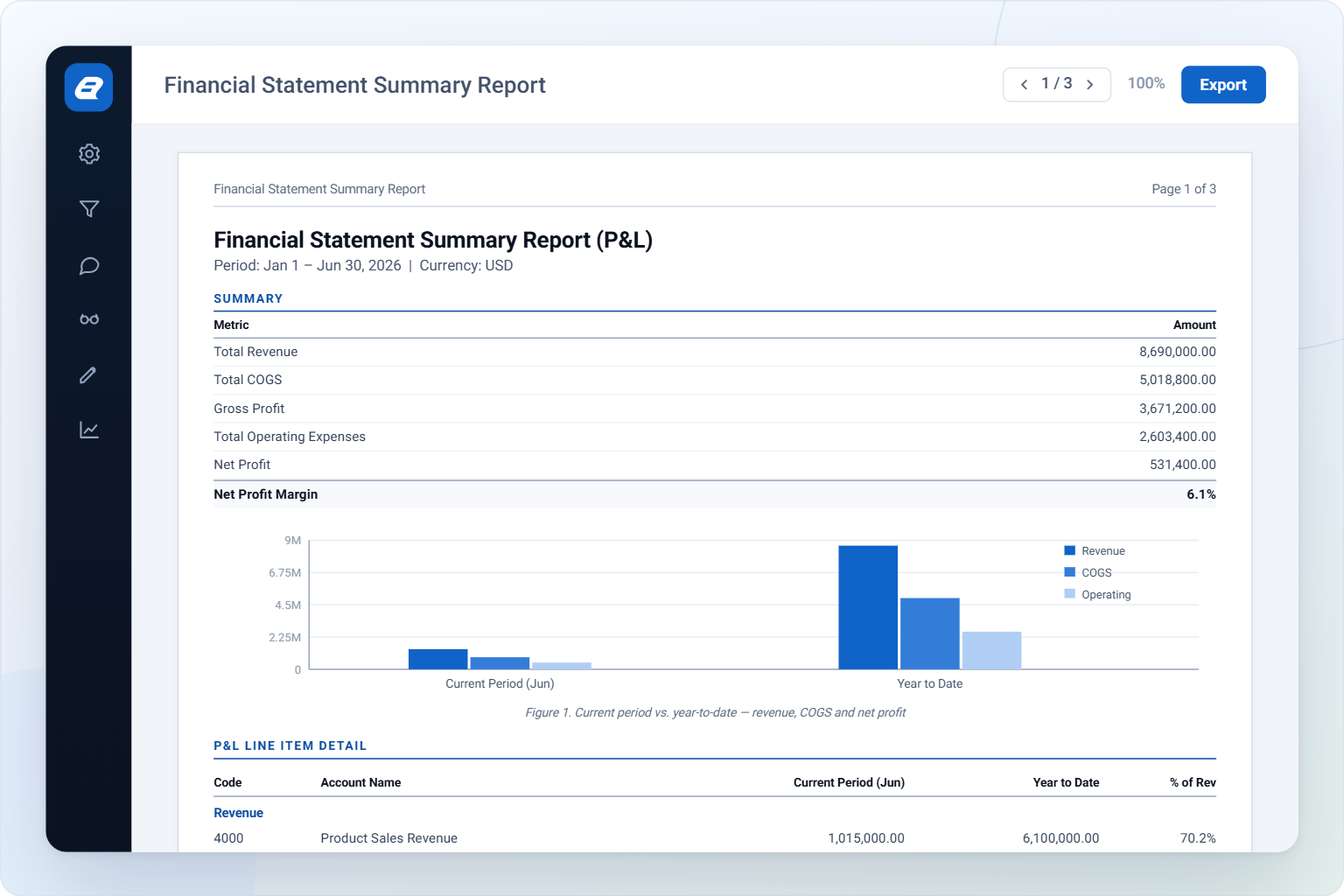This screenshot has height=896, width=1344.
Task: Select the glasses review icon
Action: (x=88, y=319)
